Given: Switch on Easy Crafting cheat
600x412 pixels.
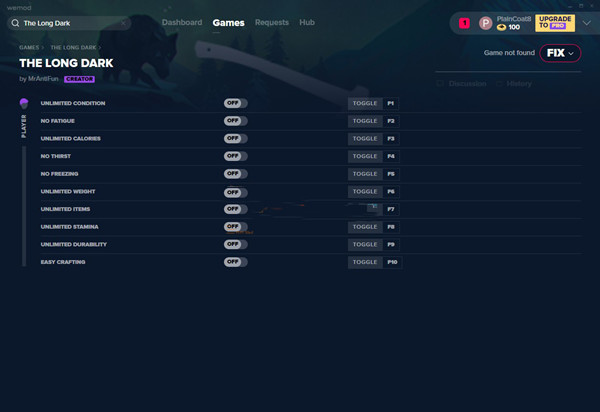Looking at the screenshot, I should [236, 262].
